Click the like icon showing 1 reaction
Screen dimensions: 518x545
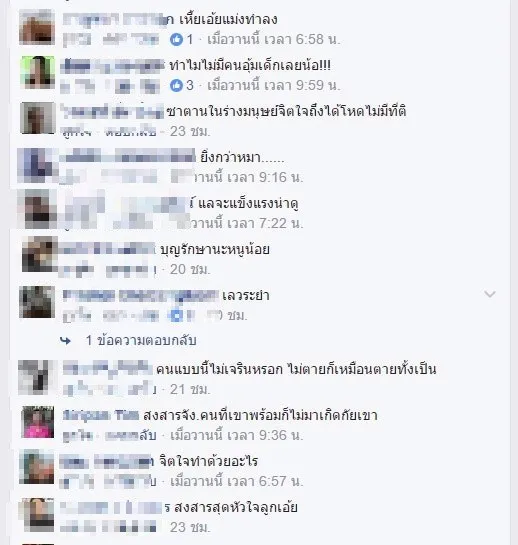click(176, 39)
